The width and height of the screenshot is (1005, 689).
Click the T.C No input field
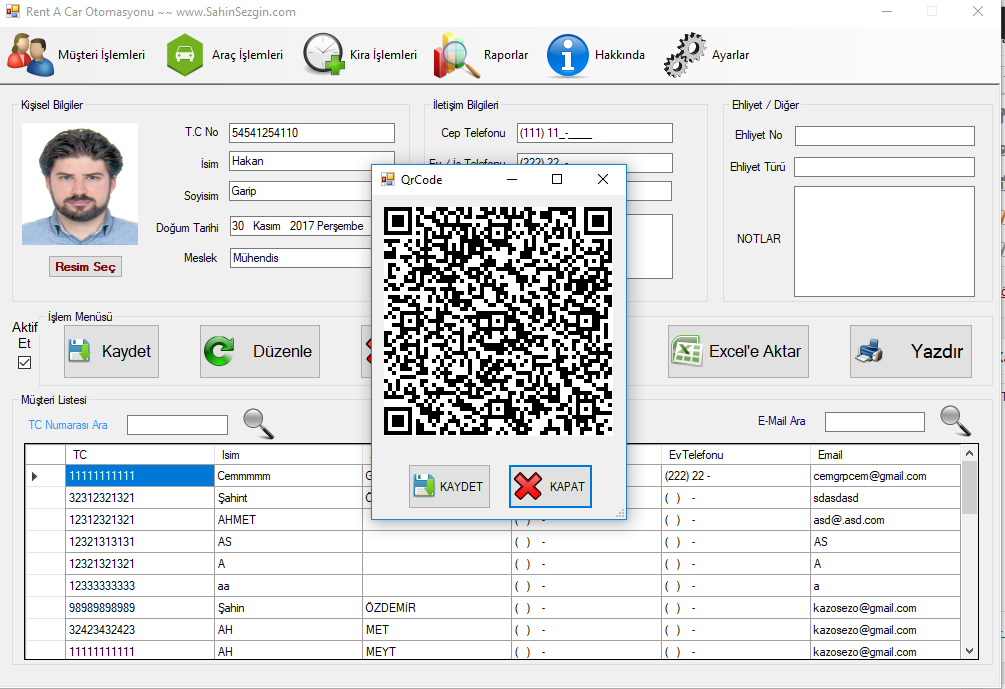coord(312,133)
